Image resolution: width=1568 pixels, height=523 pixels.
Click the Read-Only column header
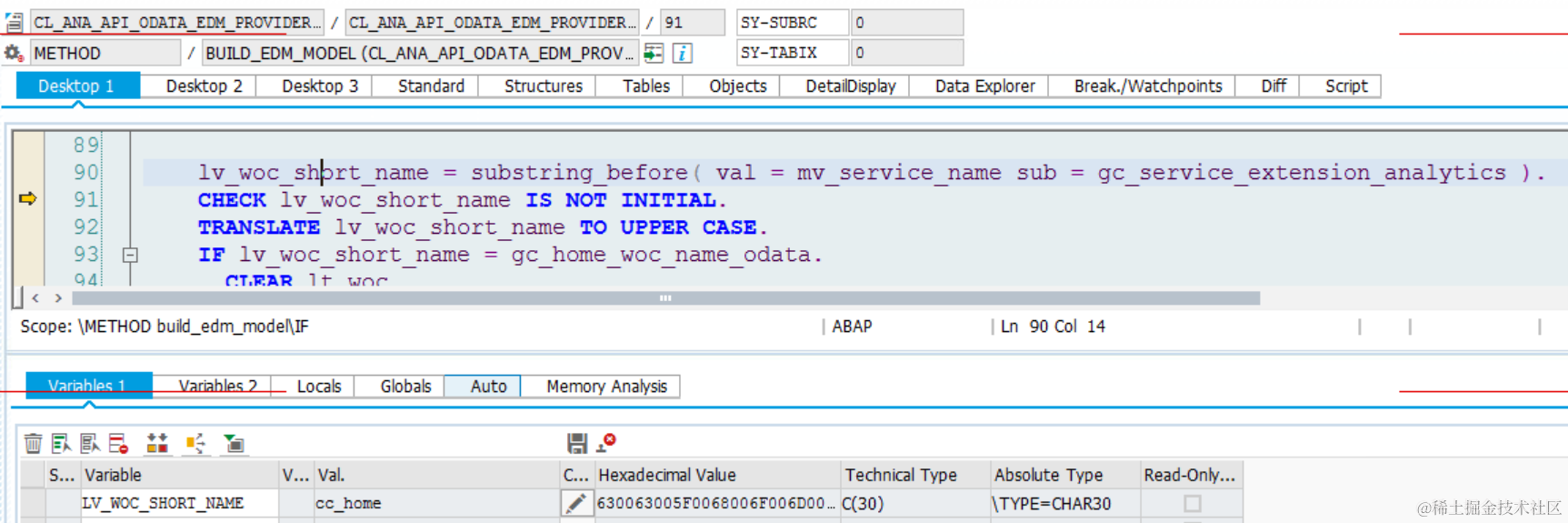tap(1191, 475)
